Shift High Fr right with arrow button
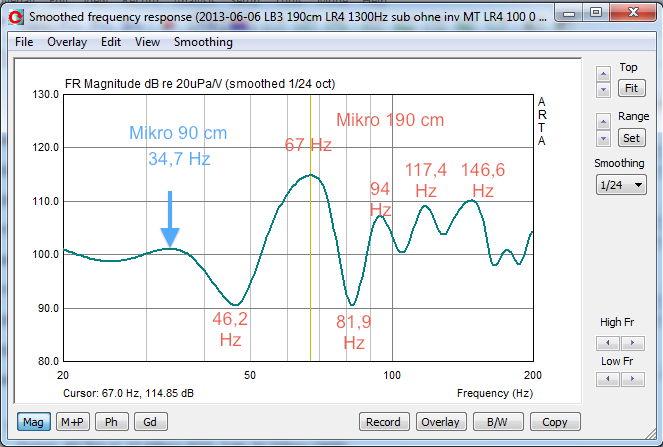Viewport: 663px width, 447px height. pos(628,342)
